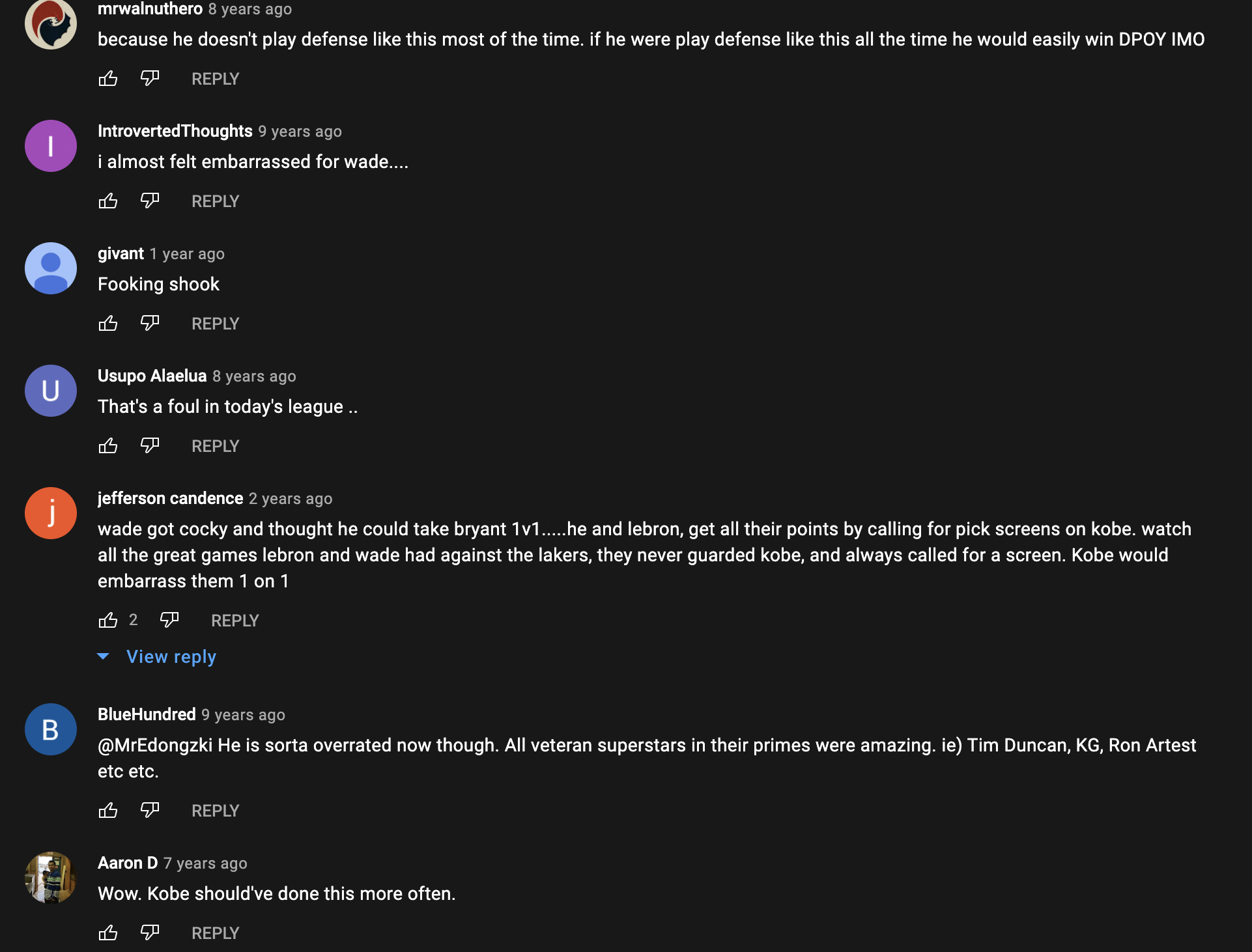Click the blue reply disclosure arrow
The image size is (1252, 952).
103,656
